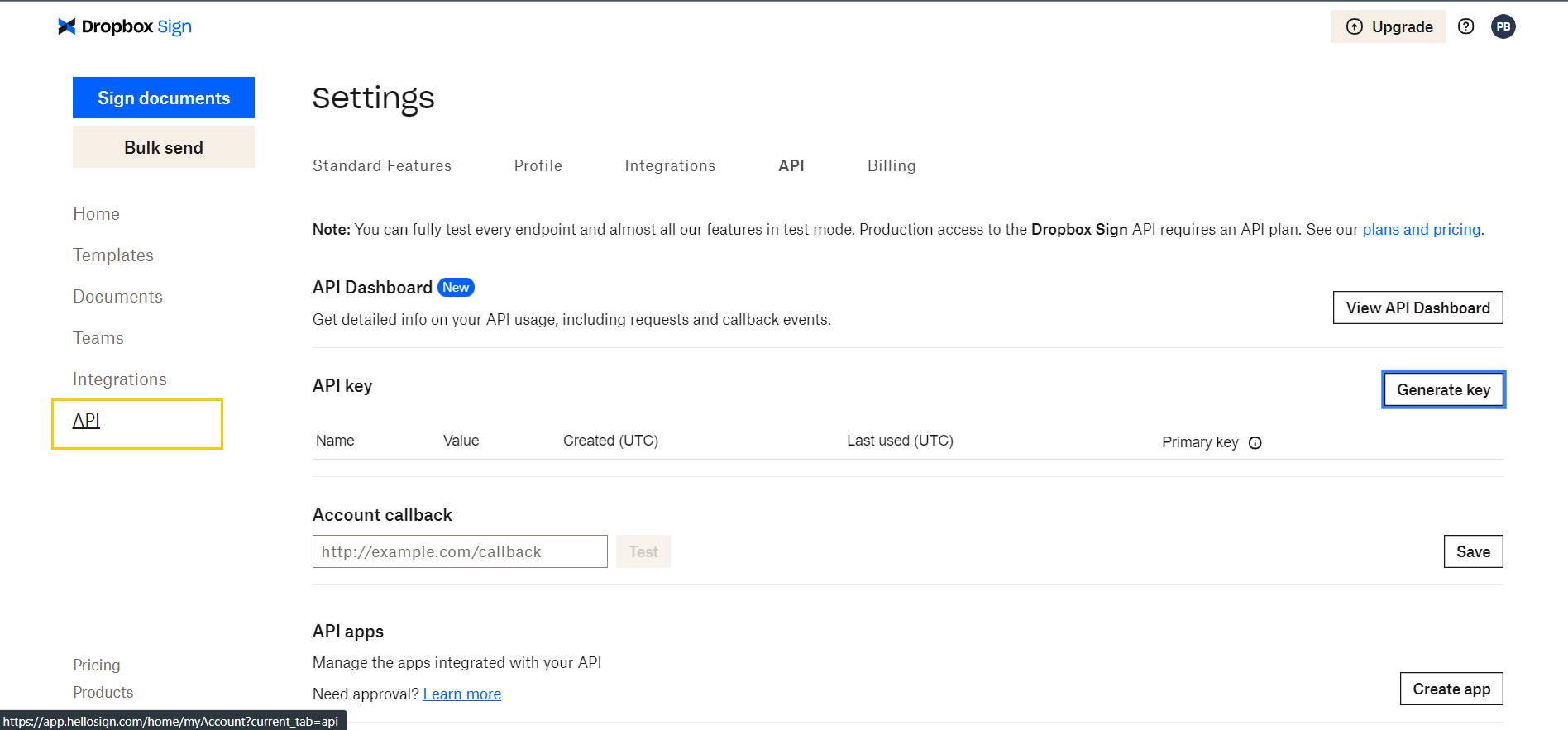Image resolution: width=1568 pixels, height=730 pixels.
Task: Switch to Profile tab
Action: pyautogui.click(x=538, y=165)
